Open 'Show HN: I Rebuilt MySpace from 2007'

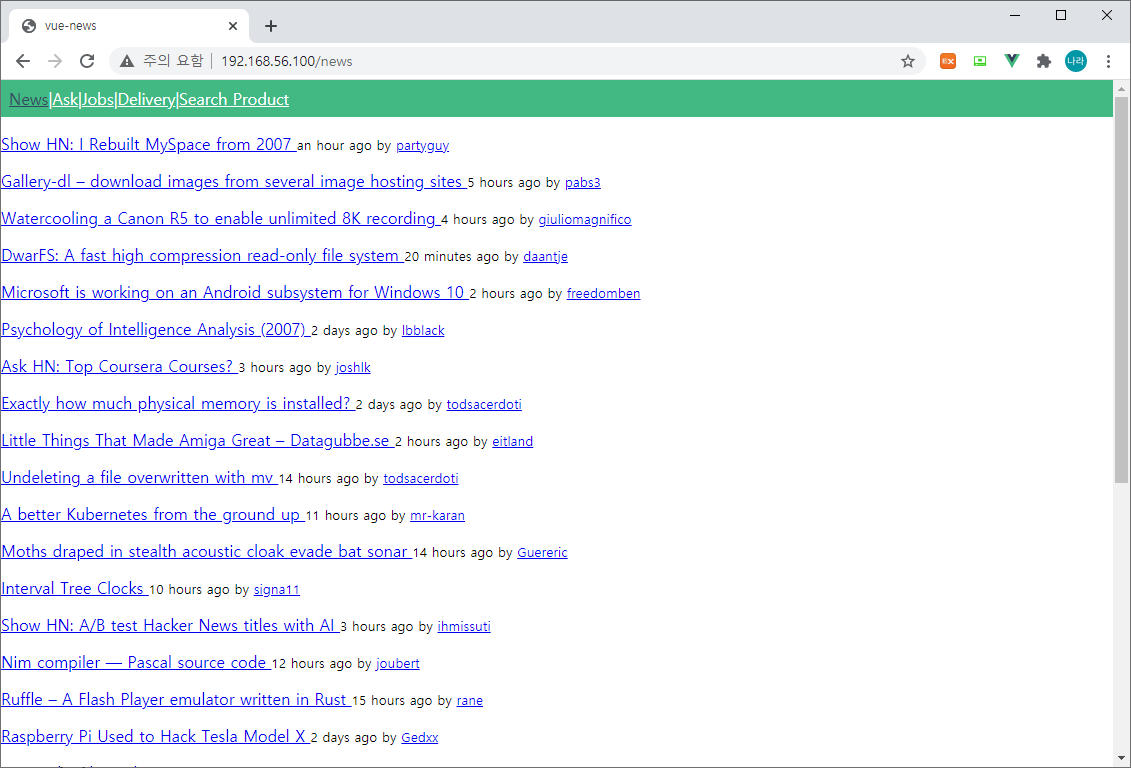pyautogui.click(x=148, y=144)
